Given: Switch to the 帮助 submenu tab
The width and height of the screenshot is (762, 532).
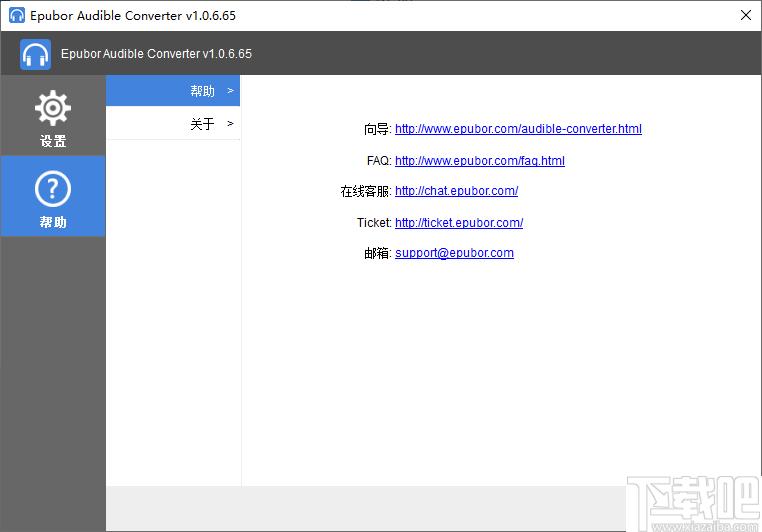Looking at the screenshot, I should point(173,90).
